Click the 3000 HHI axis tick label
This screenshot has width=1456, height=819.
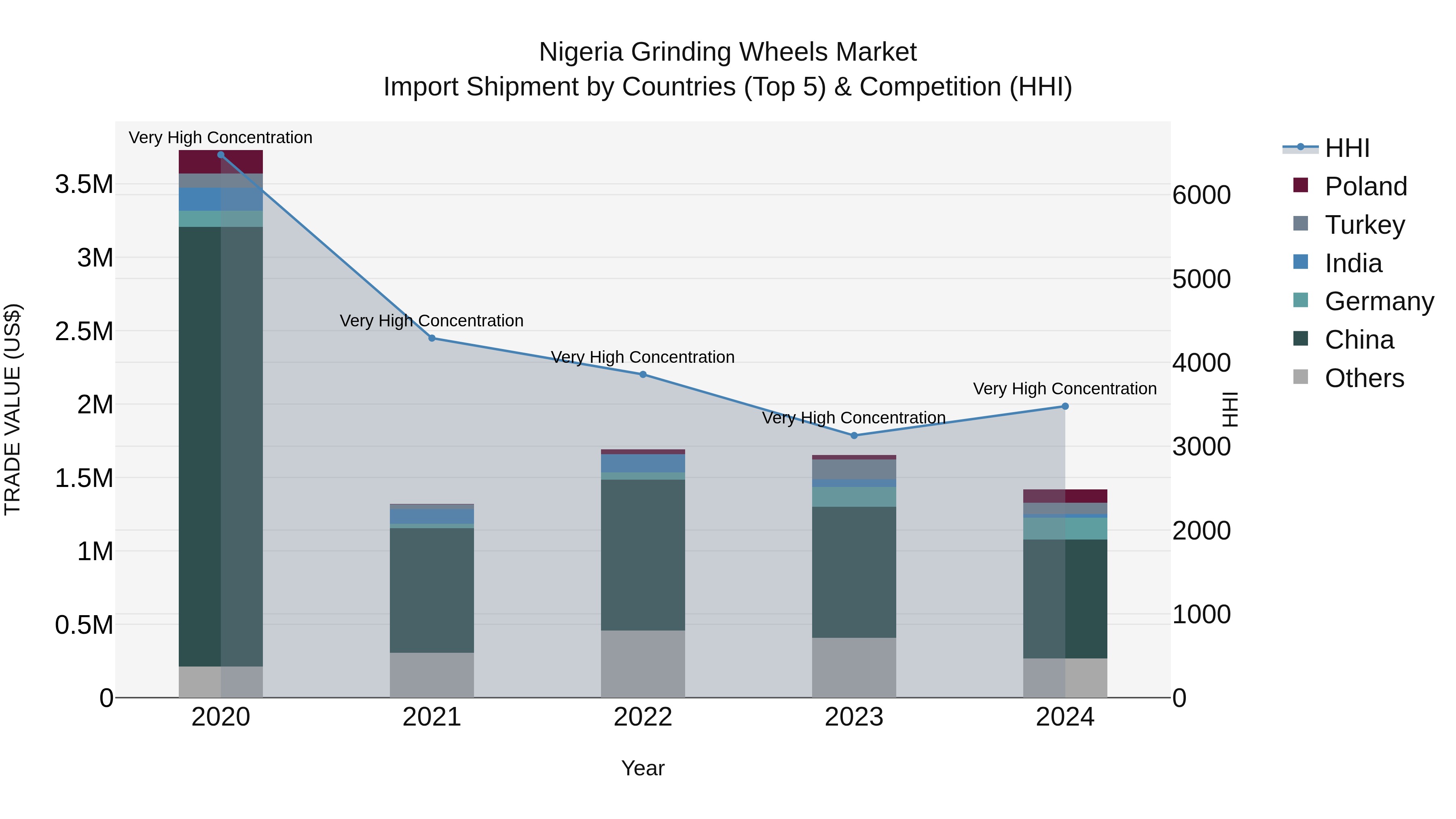[x=1202, y=447]
